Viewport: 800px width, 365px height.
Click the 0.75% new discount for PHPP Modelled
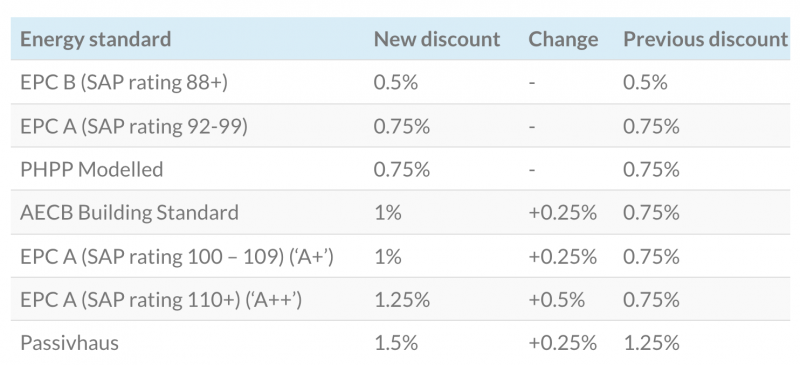pyautogui.click(x=402, y=169)
